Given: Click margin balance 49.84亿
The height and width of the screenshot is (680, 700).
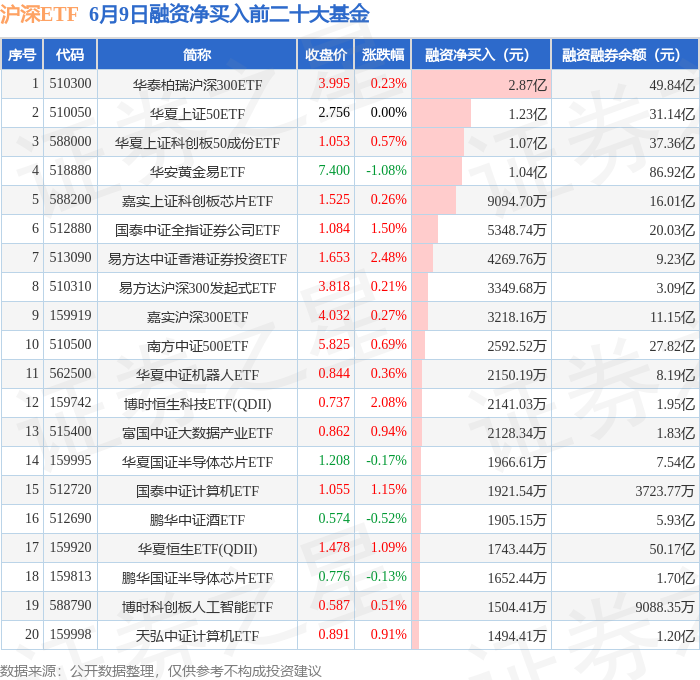Looking at the screenshot, I should tap(672, 85).
